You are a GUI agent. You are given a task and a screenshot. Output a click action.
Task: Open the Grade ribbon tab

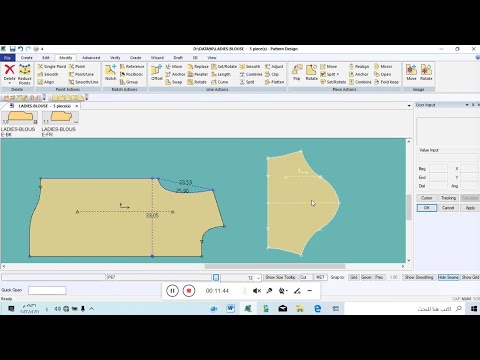pos(135,58)
